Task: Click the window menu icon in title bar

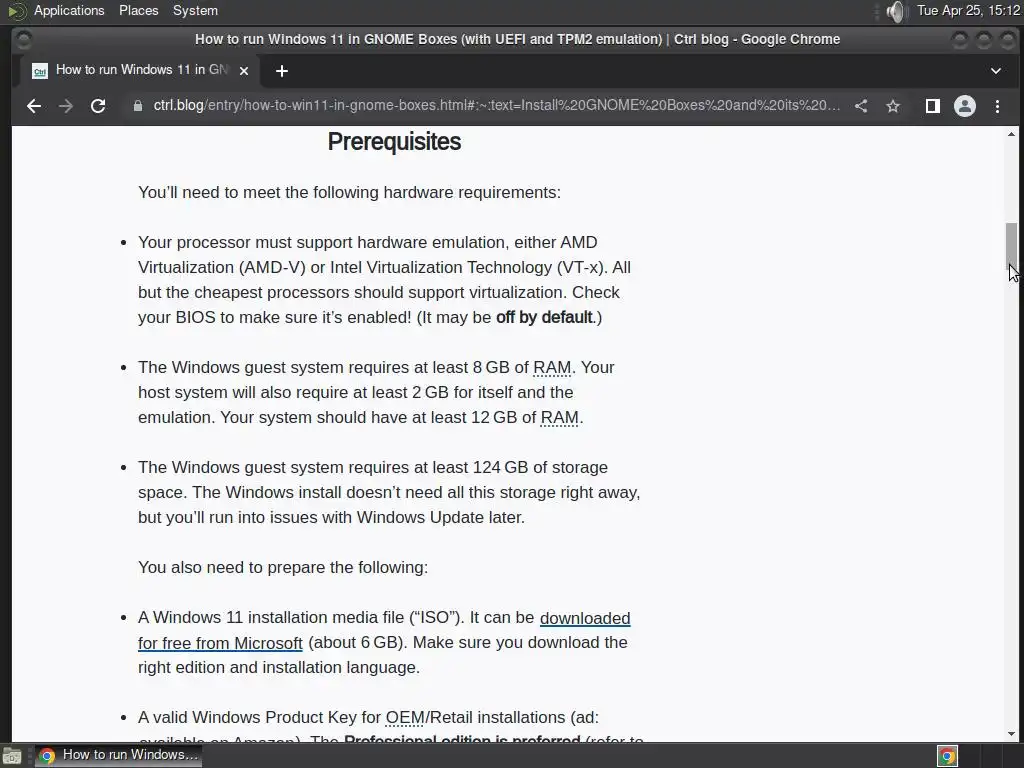Action: [24, 39]
